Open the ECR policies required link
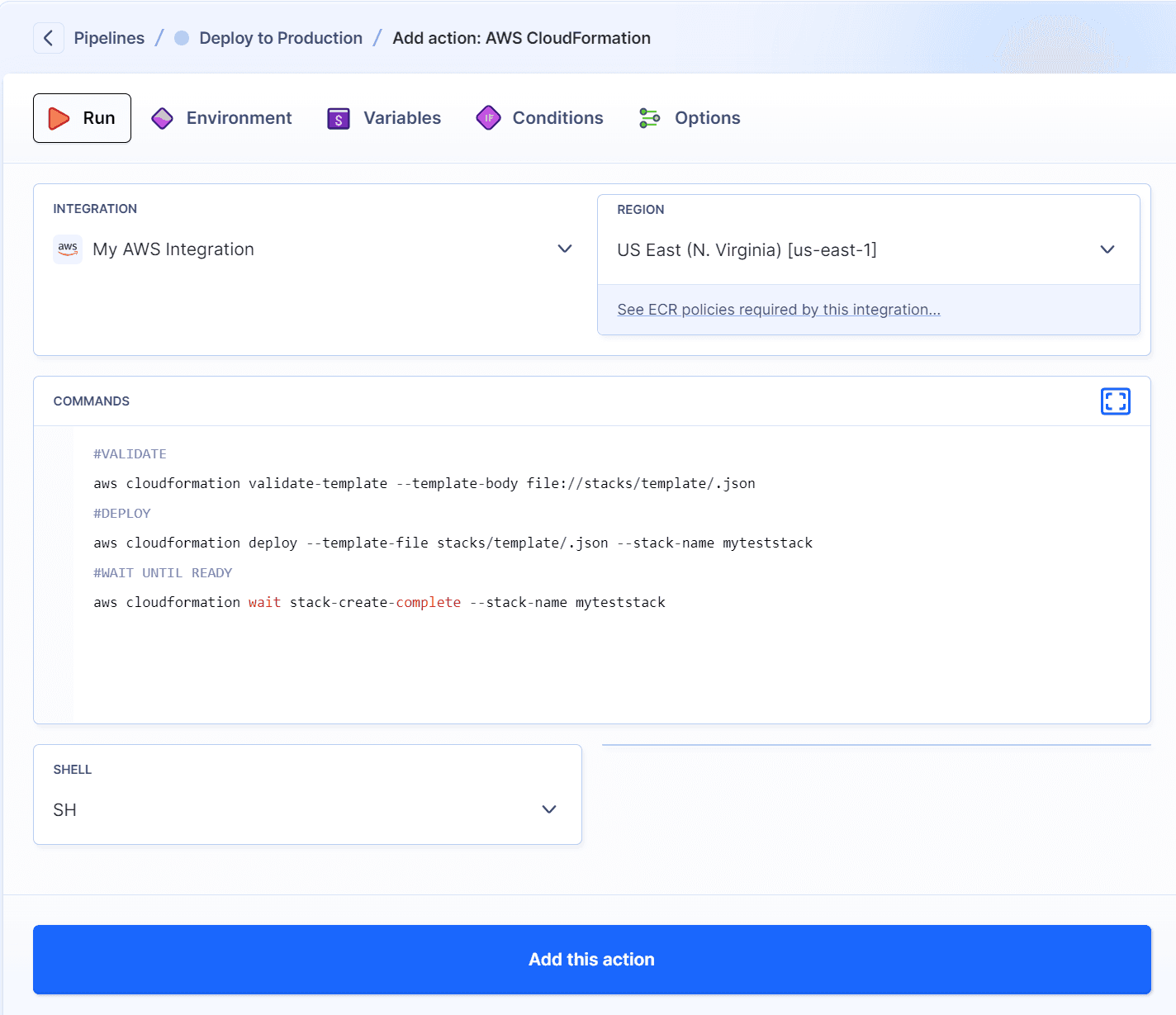 tap(778, 309)
